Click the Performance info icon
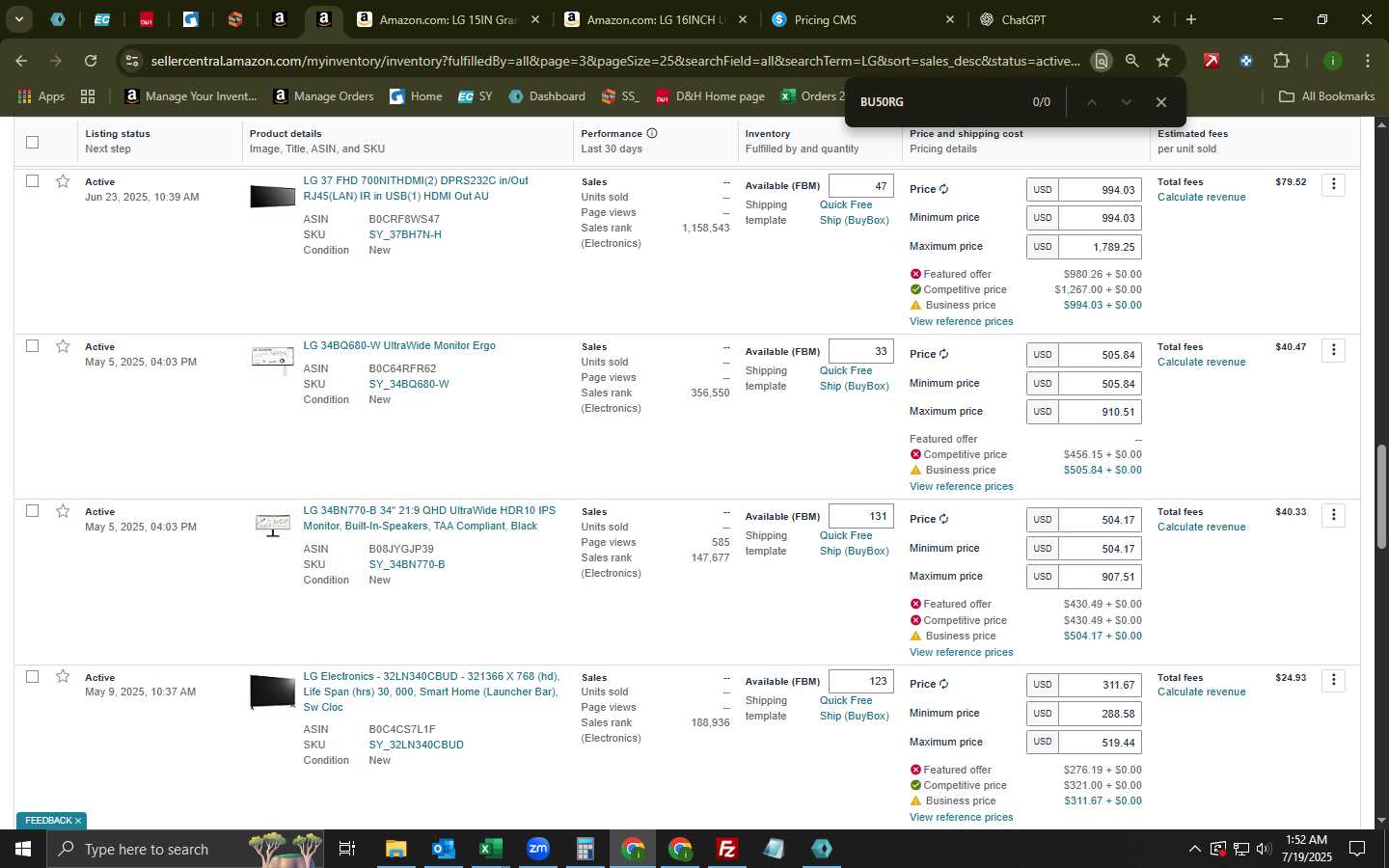Screen dimensions: 1389x868 pyautogui.click(x=652, y=133)
